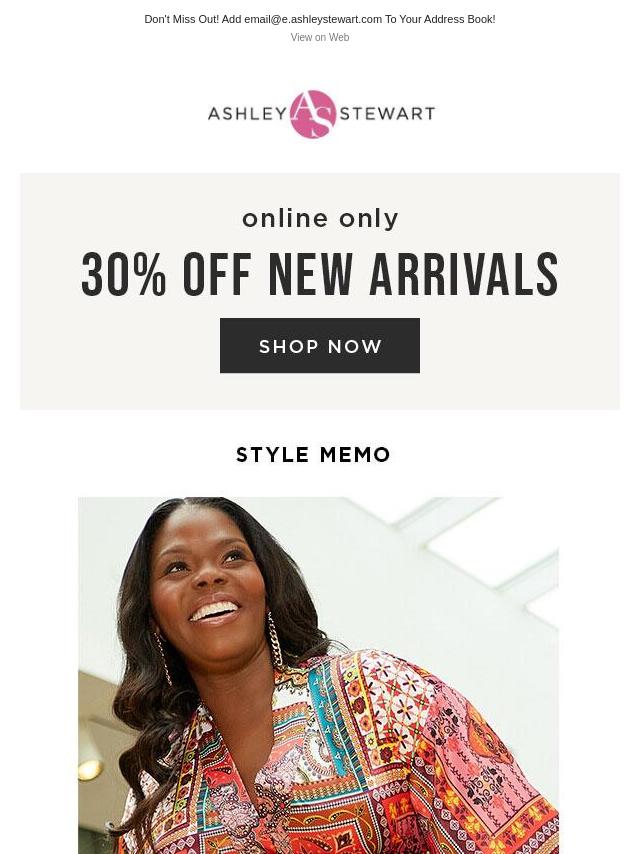Click the ceiling light in the photo corner
Viewport: 640px width, 854px height.
[x=90, y=770]
